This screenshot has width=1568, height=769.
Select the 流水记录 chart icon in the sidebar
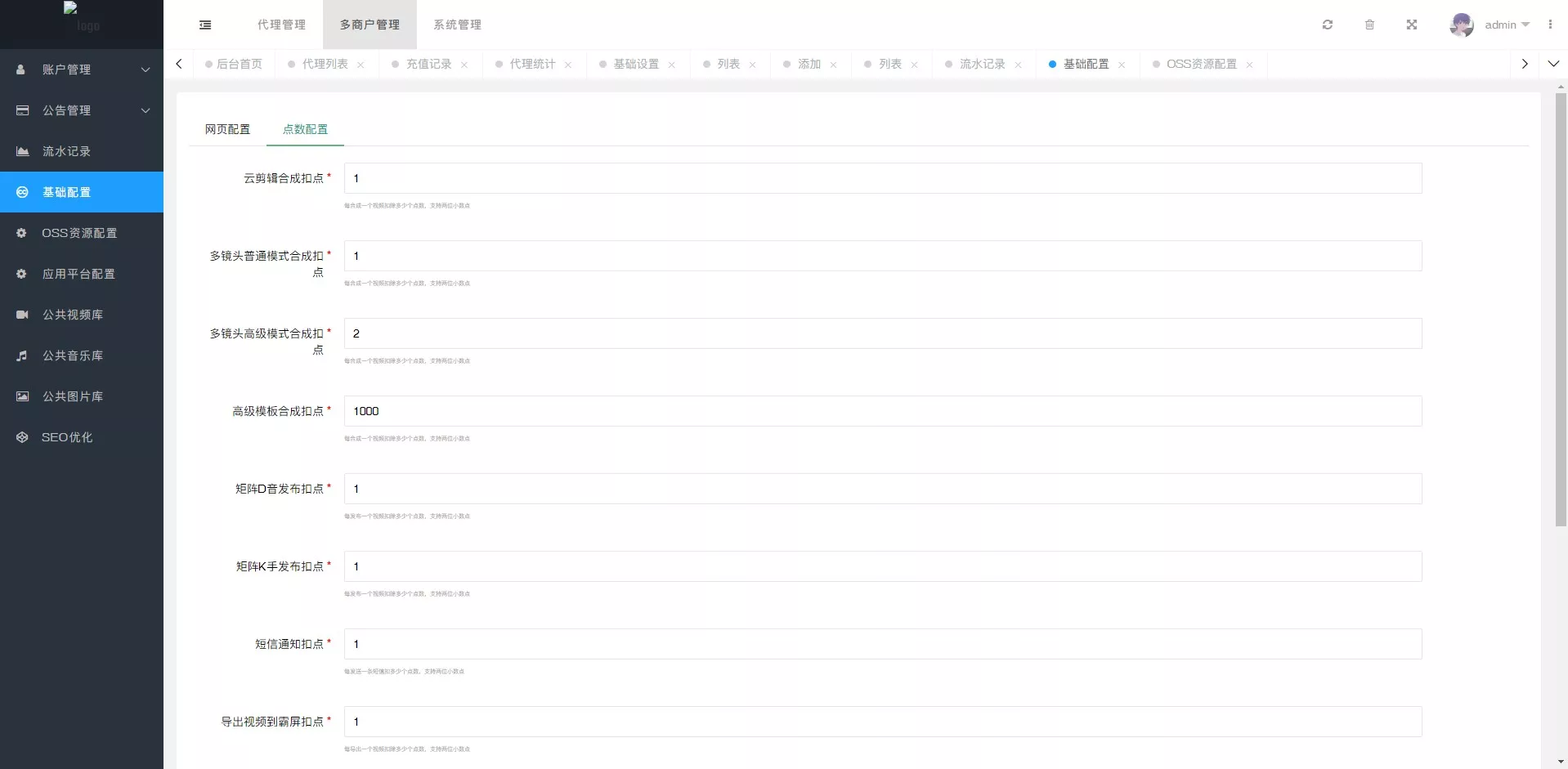click(x=21, y=151)
